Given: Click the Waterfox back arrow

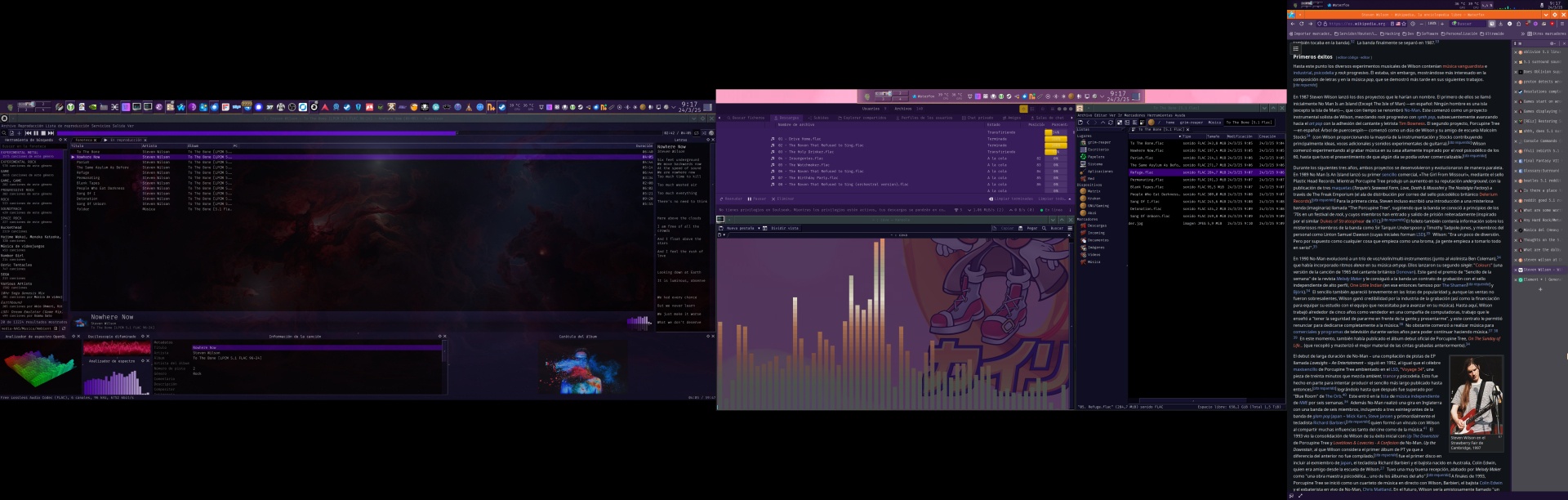Looking at the screenshot, I should pyautogui.click(x=1292, y=24).
